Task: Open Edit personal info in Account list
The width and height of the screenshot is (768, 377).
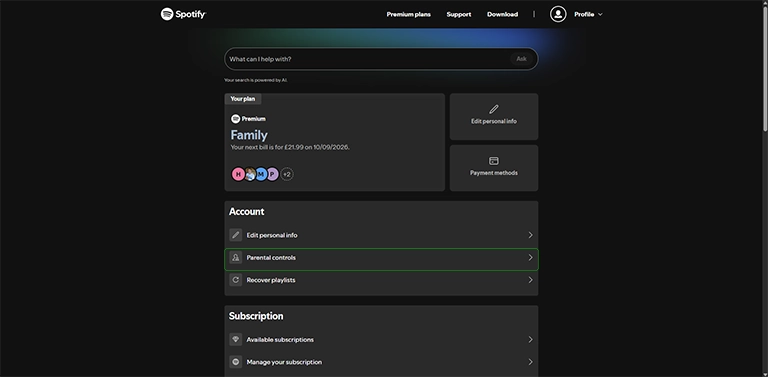Action: click(381, 235)
